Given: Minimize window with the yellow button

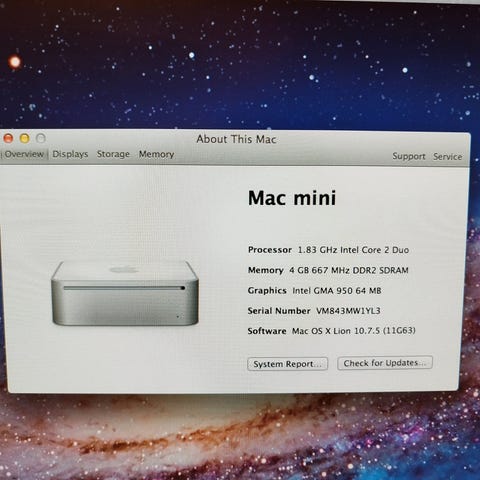Looking at the screenshot, I should (24, 138).
